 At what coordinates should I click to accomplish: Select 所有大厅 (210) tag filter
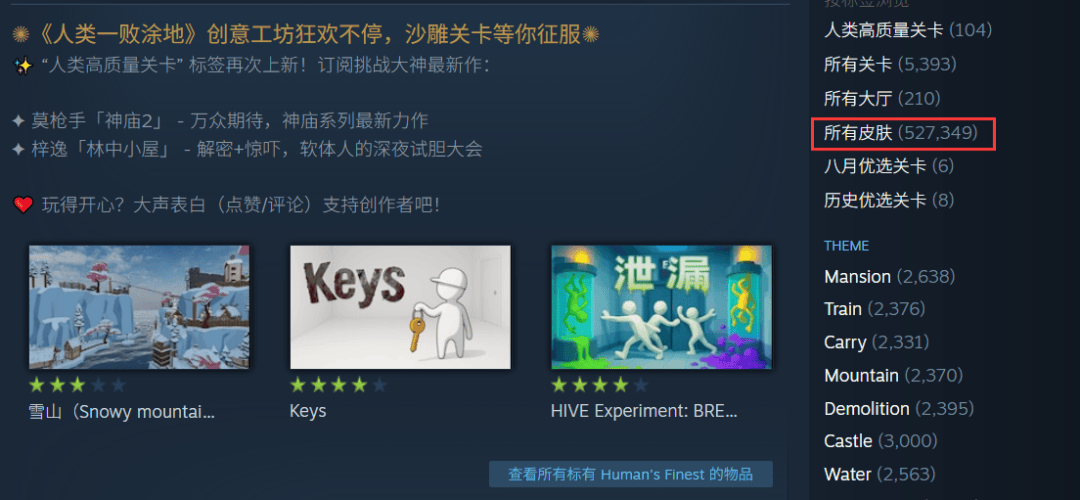[x=882, y=98]
